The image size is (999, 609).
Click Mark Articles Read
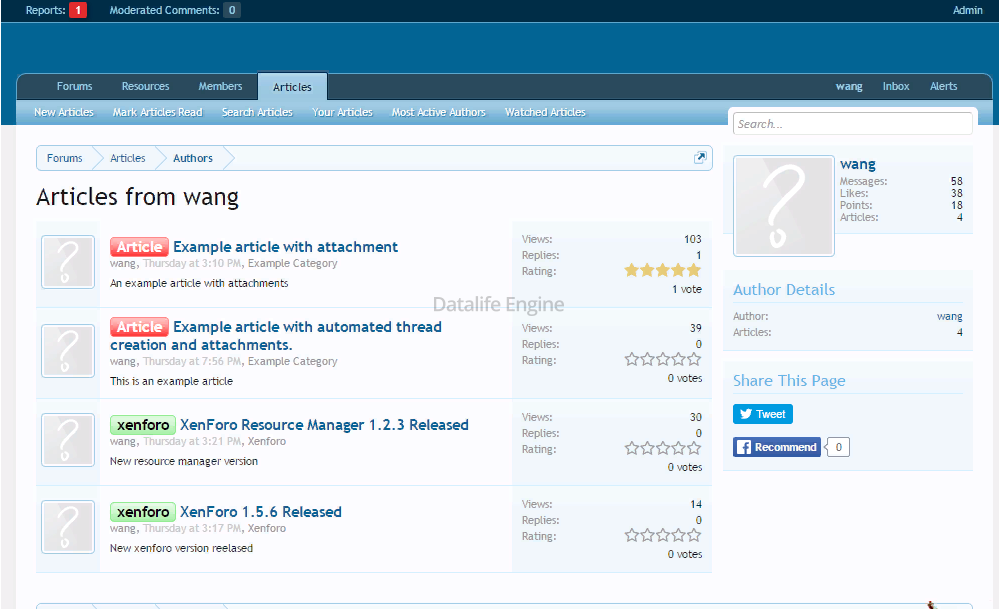tap(157, 112)
